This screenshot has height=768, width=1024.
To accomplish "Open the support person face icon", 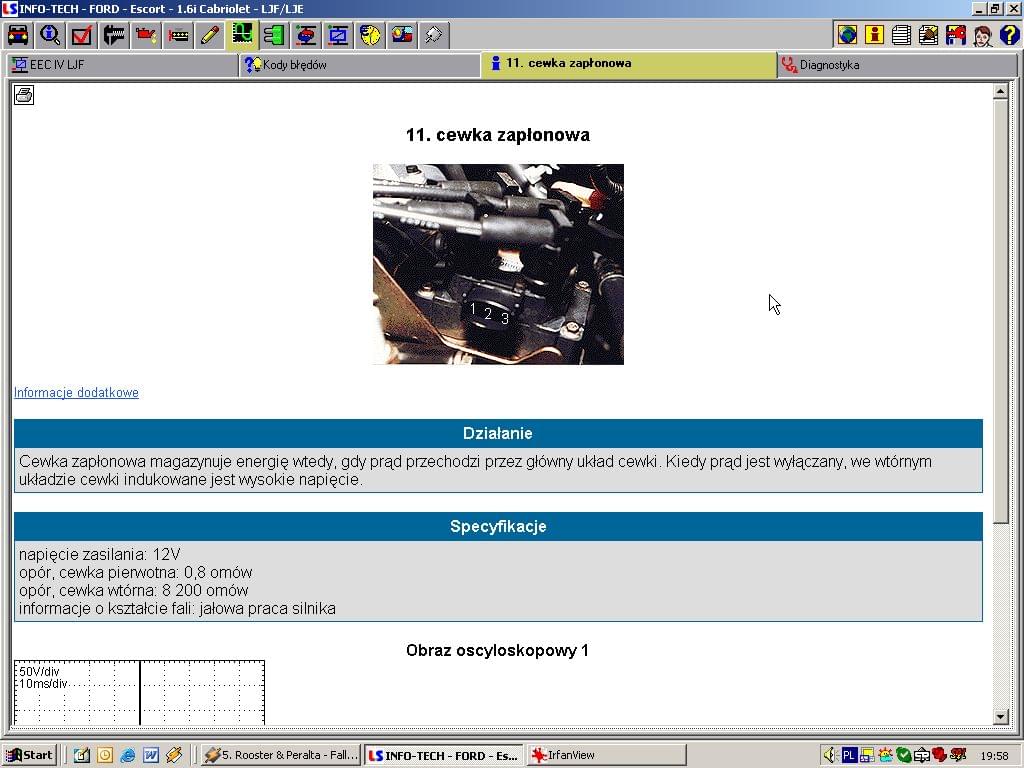I will pyautogui.click(x=982, y=35).
